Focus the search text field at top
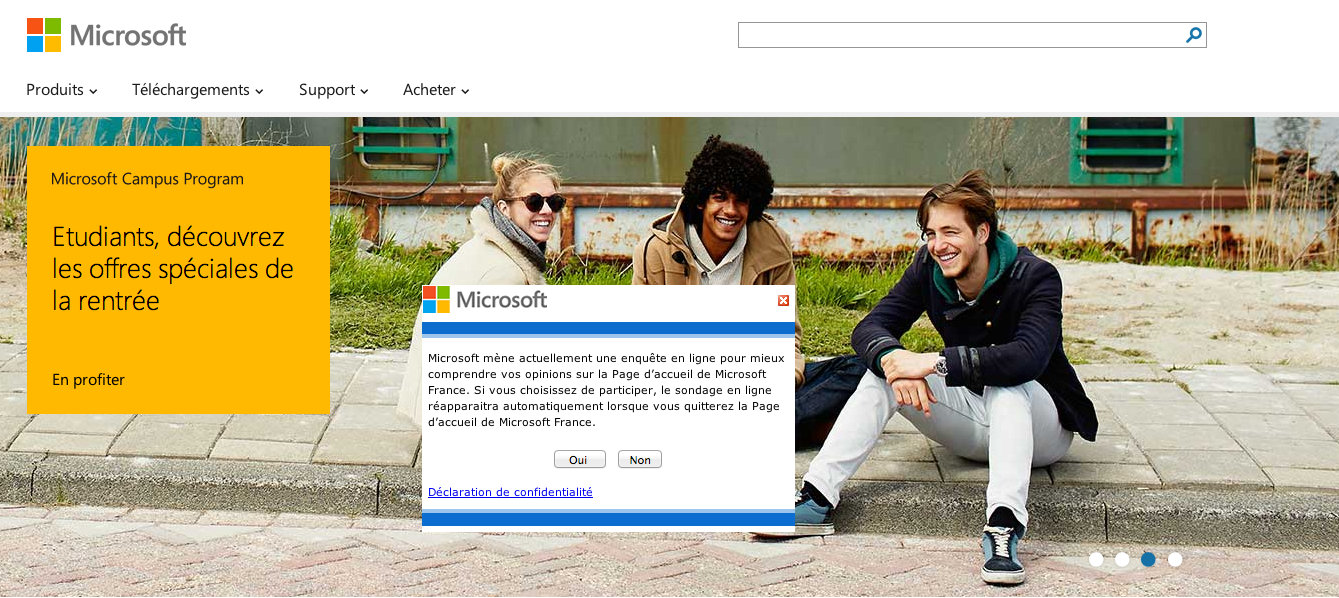 pos(960,35)
